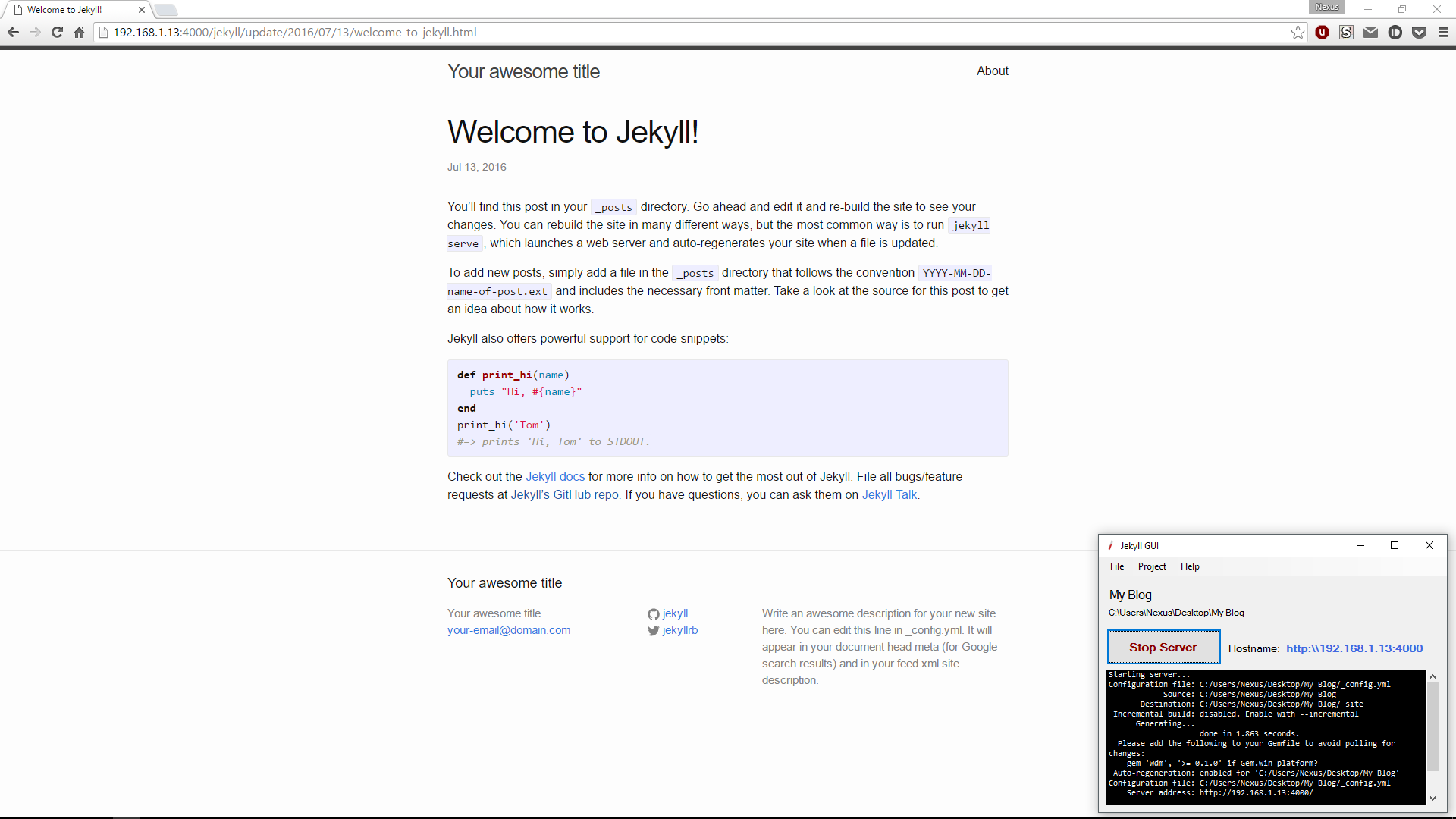The image size is (1456, 819).
Task: Click the Jul 13, 2016 post date
Action: (x=476, y=167)
